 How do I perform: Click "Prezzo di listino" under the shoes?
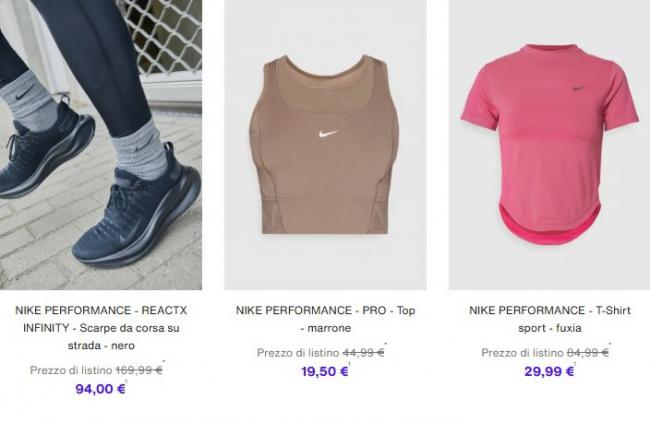click(x=71, y=370)
